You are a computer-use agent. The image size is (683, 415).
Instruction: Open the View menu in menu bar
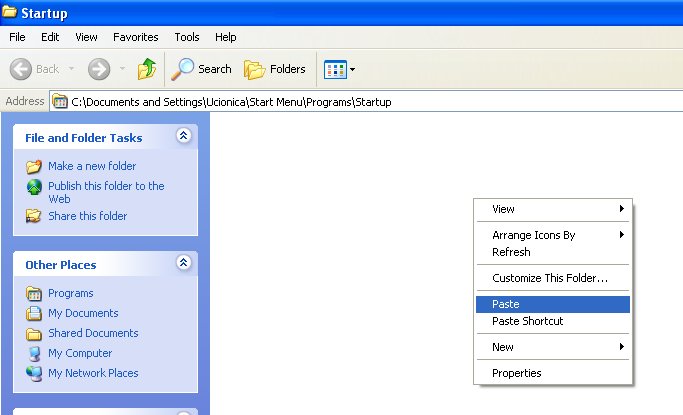click(86, 37)
